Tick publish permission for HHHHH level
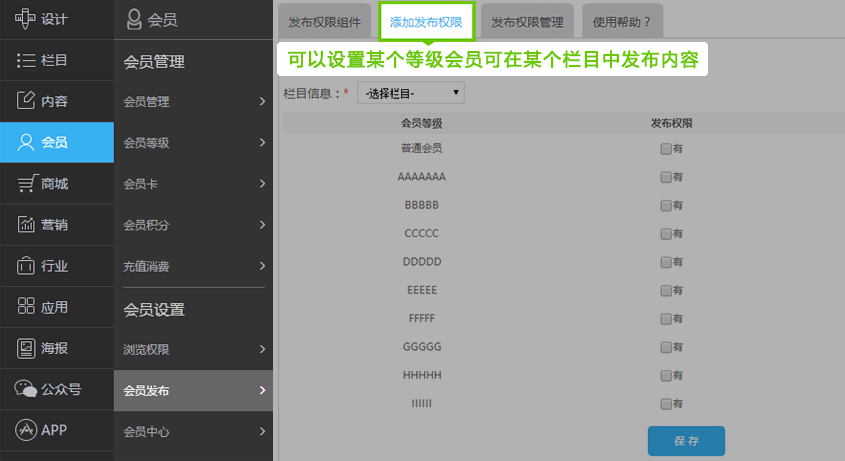Viewport: 845px width, 461px height. click(x=665, y=376)
